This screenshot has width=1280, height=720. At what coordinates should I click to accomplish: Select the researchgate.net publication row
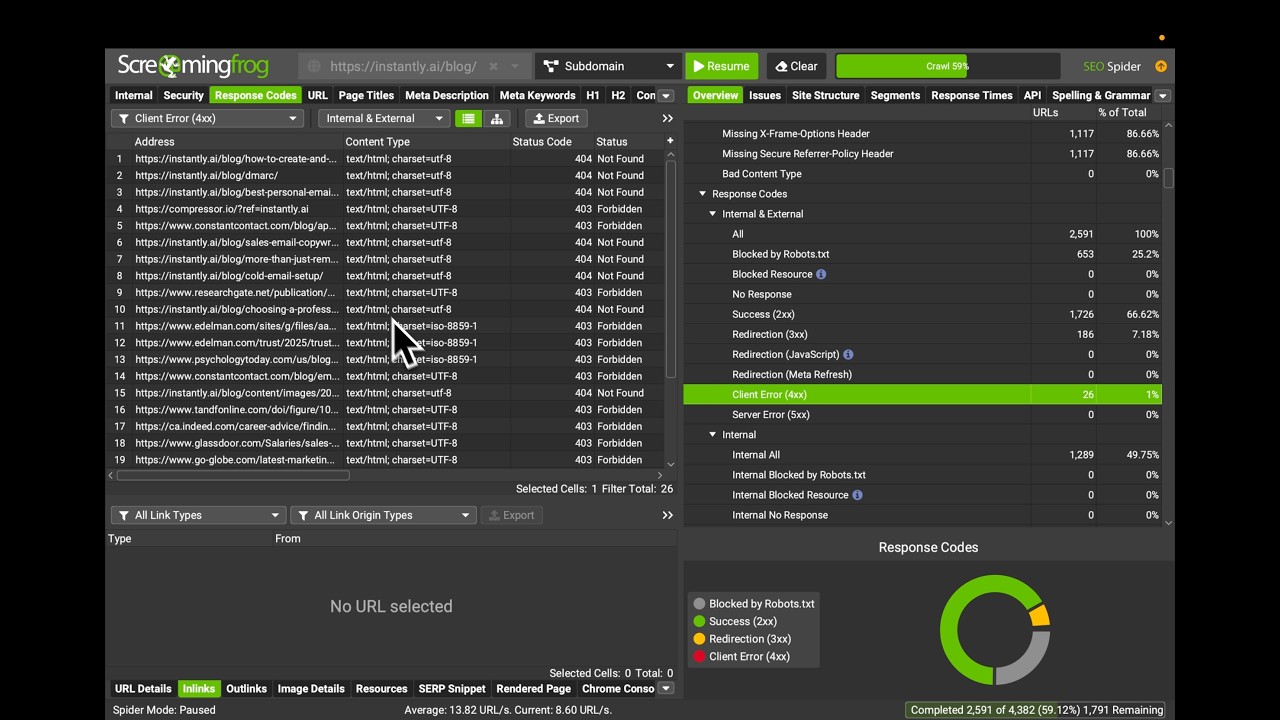(386, 293)
